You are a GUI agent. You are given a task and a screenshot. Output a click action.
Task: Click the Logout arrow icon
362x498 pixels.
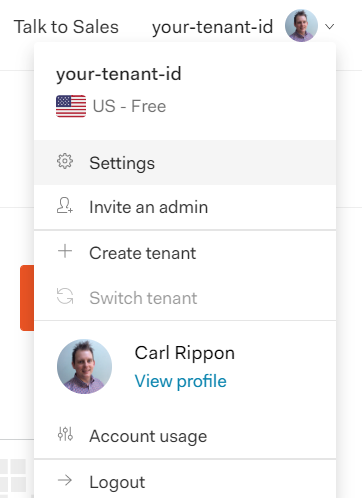coord(65,480)
